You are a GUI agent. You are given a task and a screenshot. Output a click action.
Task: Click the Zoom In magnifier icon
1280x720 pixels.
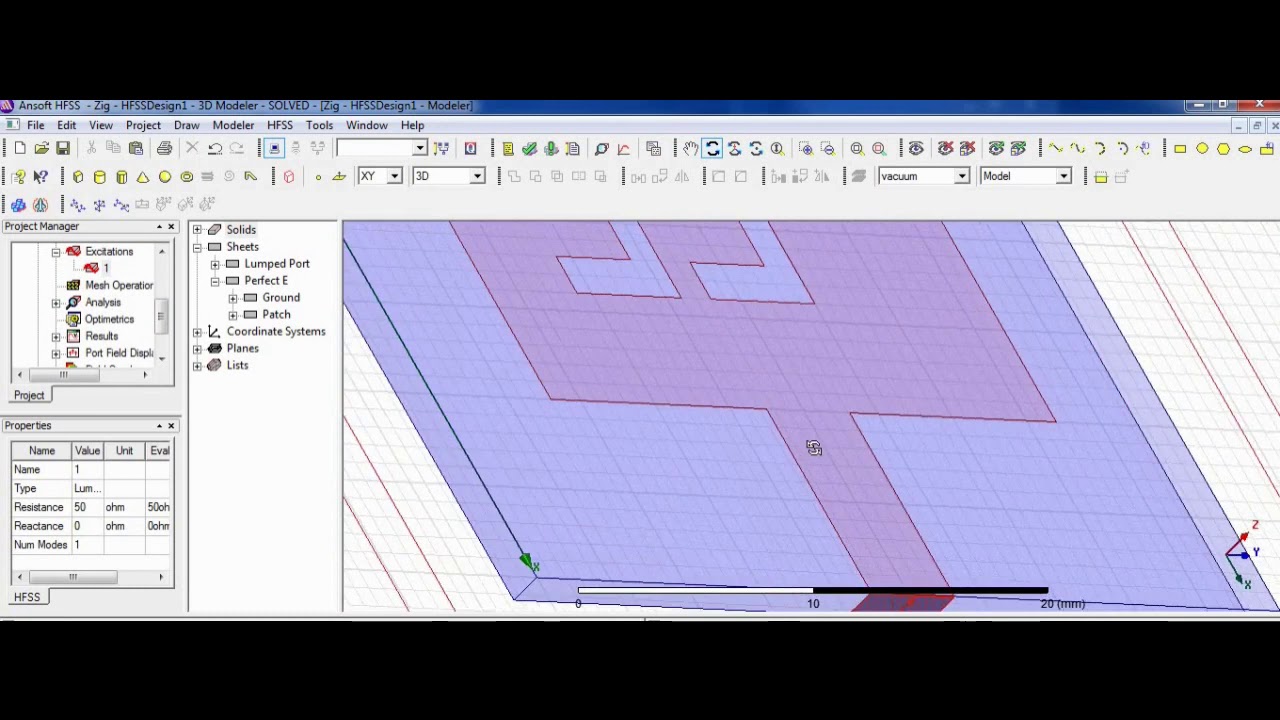click(x=806, y=148)
